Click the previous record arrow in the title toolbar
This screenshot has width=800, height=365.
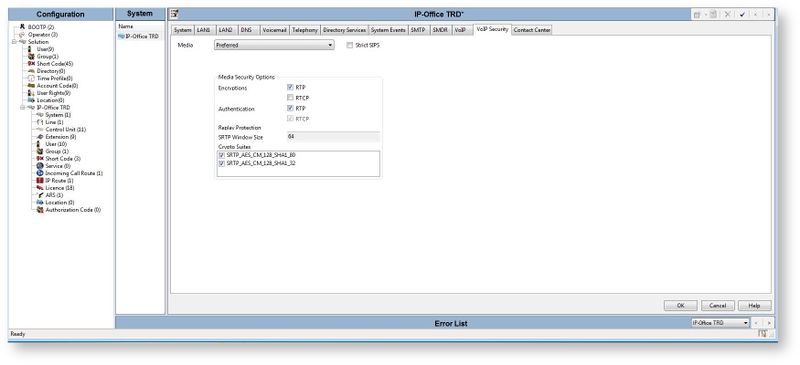tap(756, 15)
